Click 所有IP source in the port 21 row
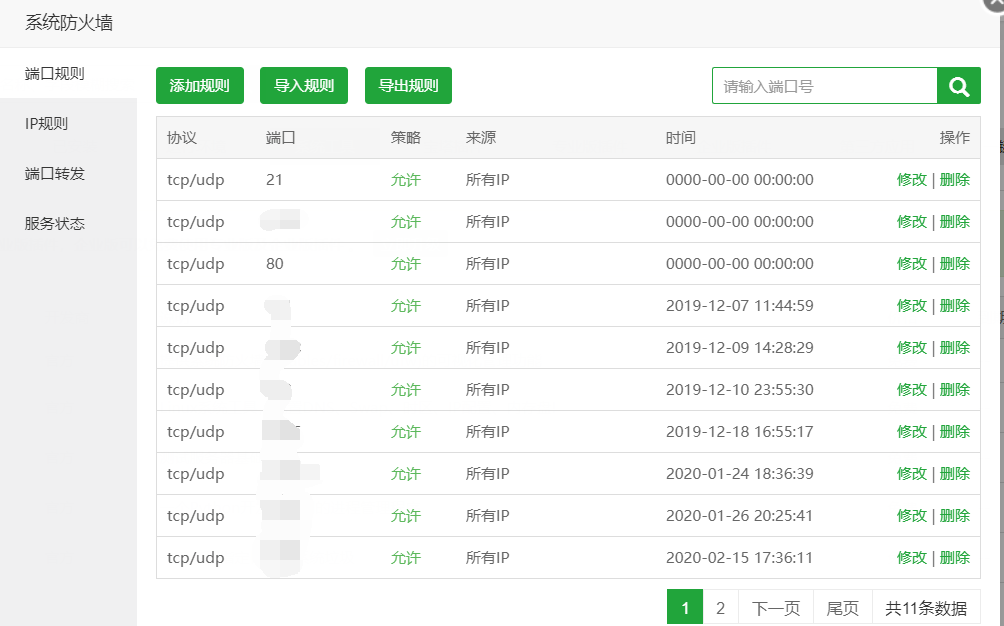Image resolution: width=1004 pixels, height=626 pixels. click(x=487, y=180)
